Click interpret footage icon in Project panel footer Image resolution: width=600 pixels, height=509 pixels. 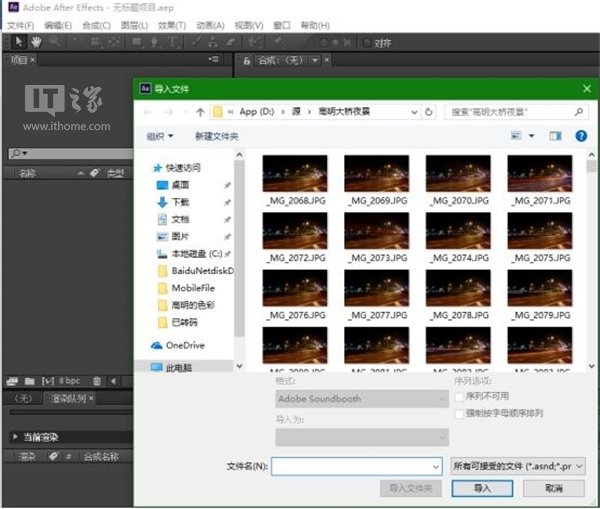12,381
